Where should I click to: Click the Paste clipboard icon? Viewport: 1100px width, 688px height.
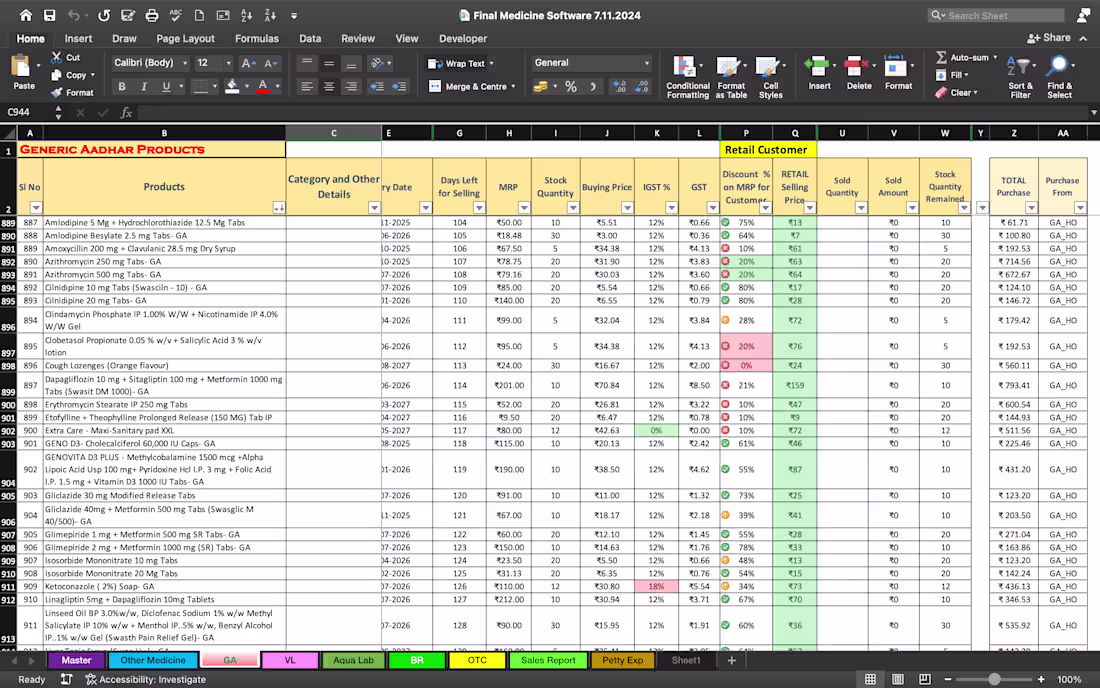pyautogui.click(x=21, y=66)
